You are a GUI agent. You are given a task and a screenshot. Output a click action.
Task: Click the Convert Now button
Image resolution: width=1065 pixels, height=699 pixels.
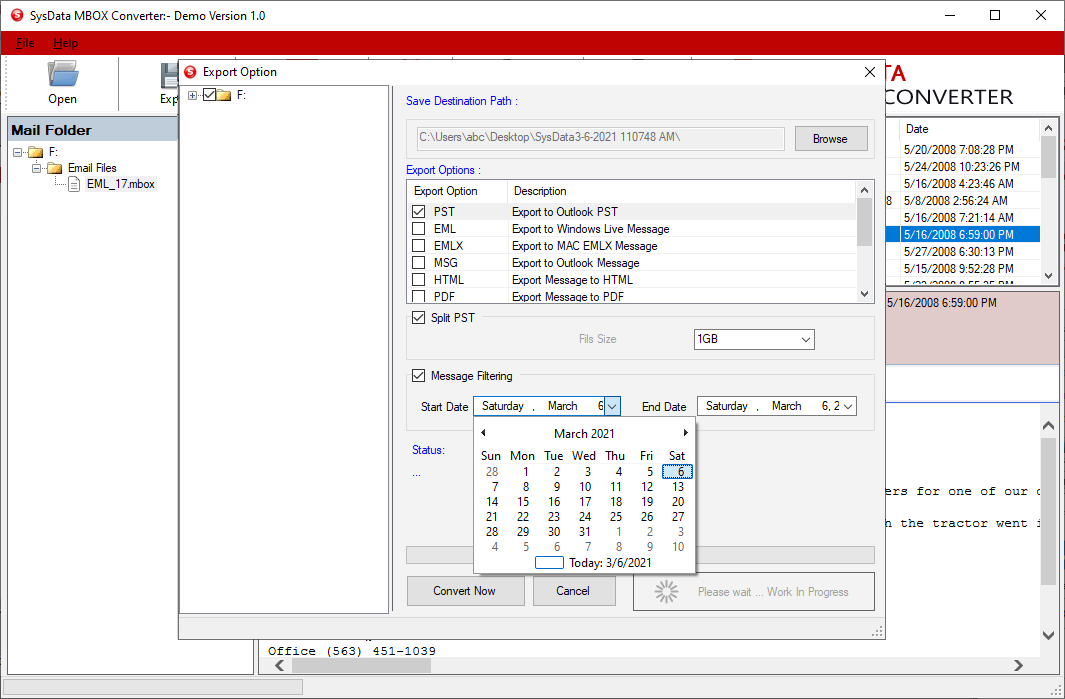click(x=465, y=591)
